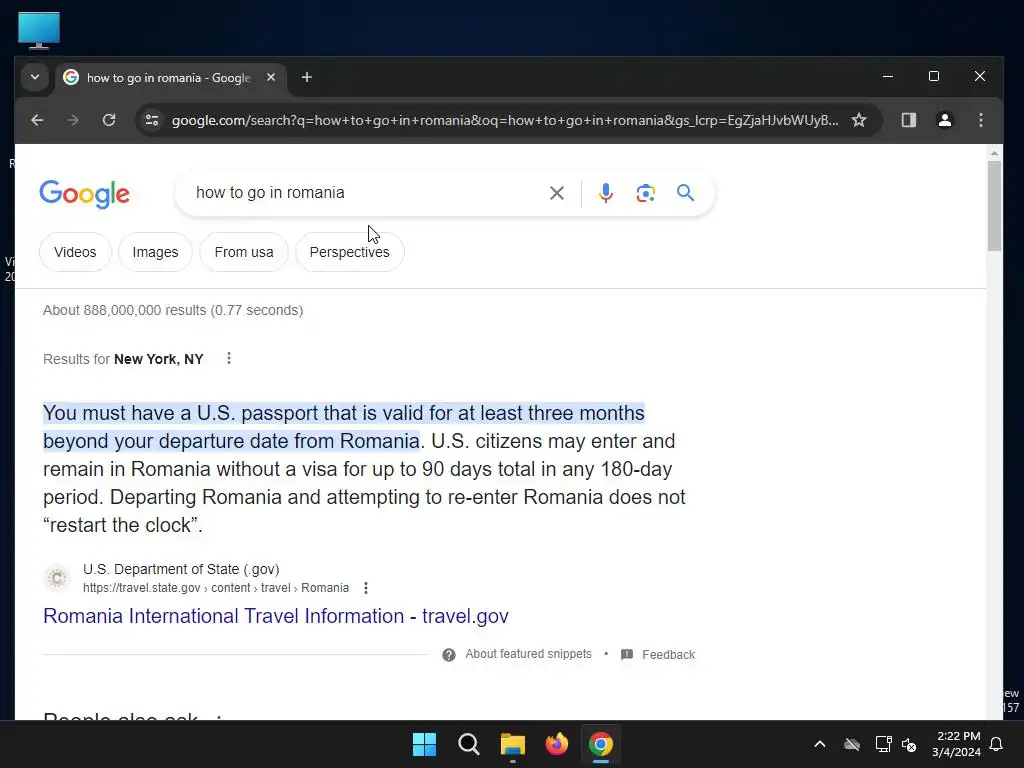
Task: Open the network display tray icon
Action: coord(883,744)
